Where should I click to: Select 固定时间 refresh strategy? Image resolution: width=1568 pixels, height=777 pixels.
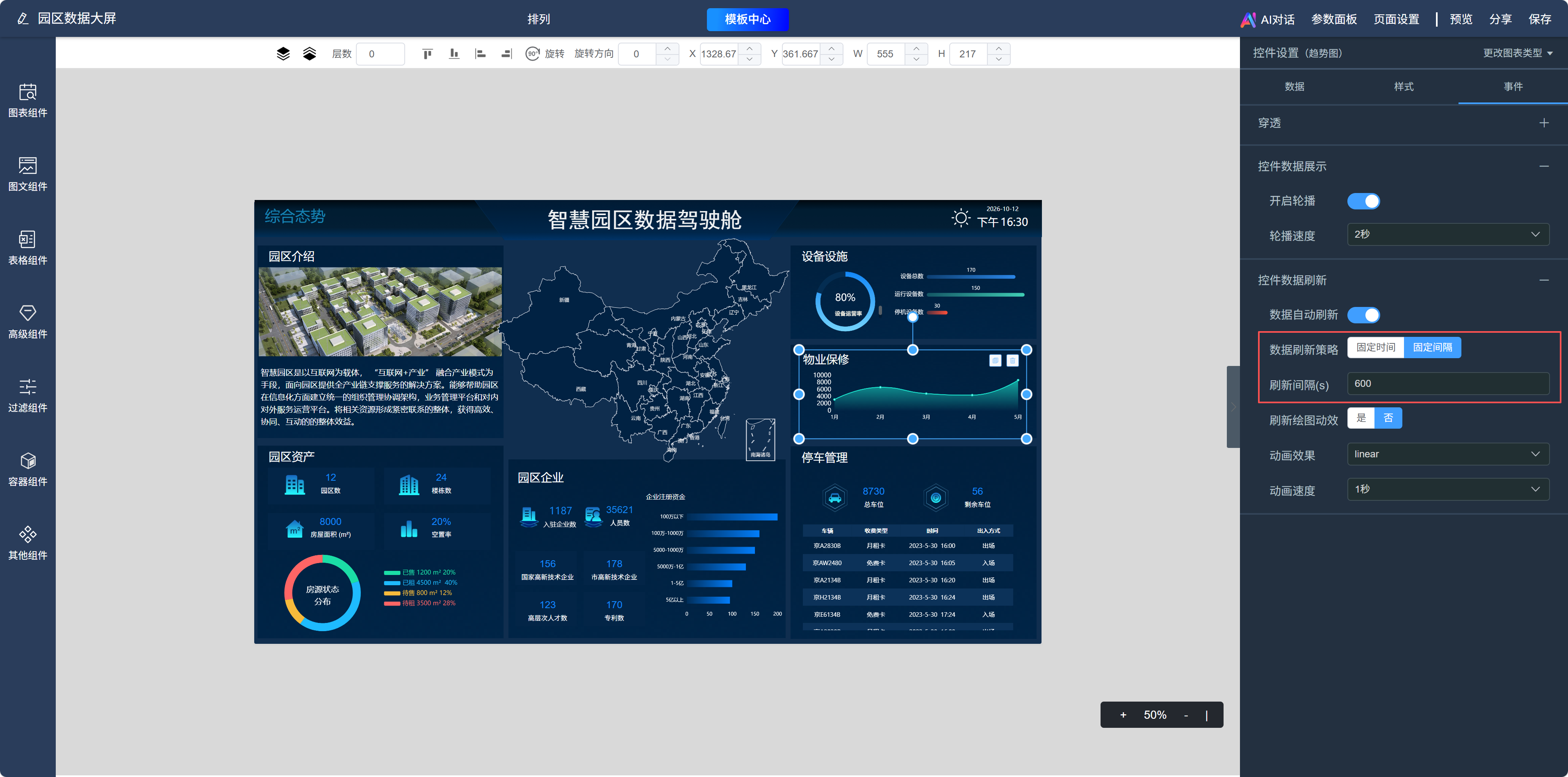1376,348
